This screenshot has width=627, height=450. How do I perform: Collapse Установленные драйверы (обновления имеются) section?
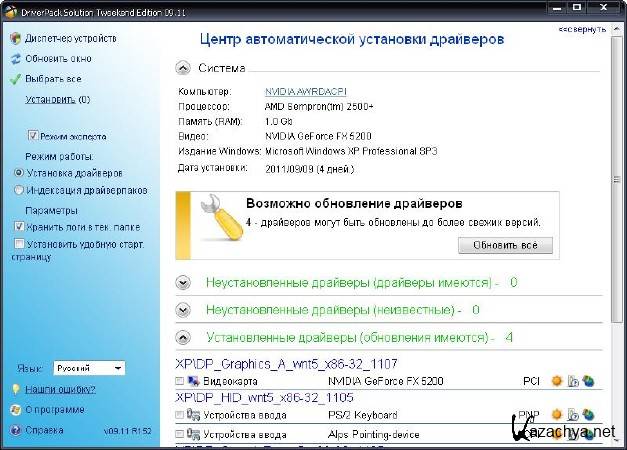[183, 338]
